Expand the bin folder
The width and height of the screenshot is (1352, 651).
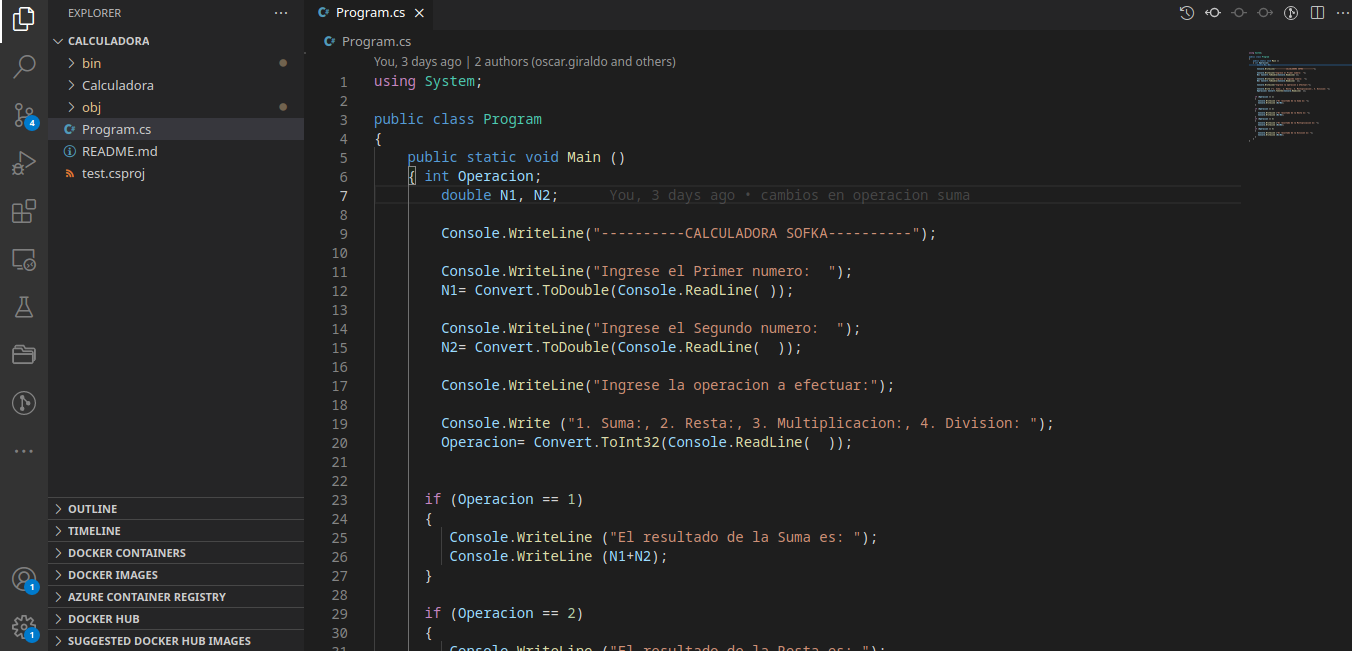92,62
